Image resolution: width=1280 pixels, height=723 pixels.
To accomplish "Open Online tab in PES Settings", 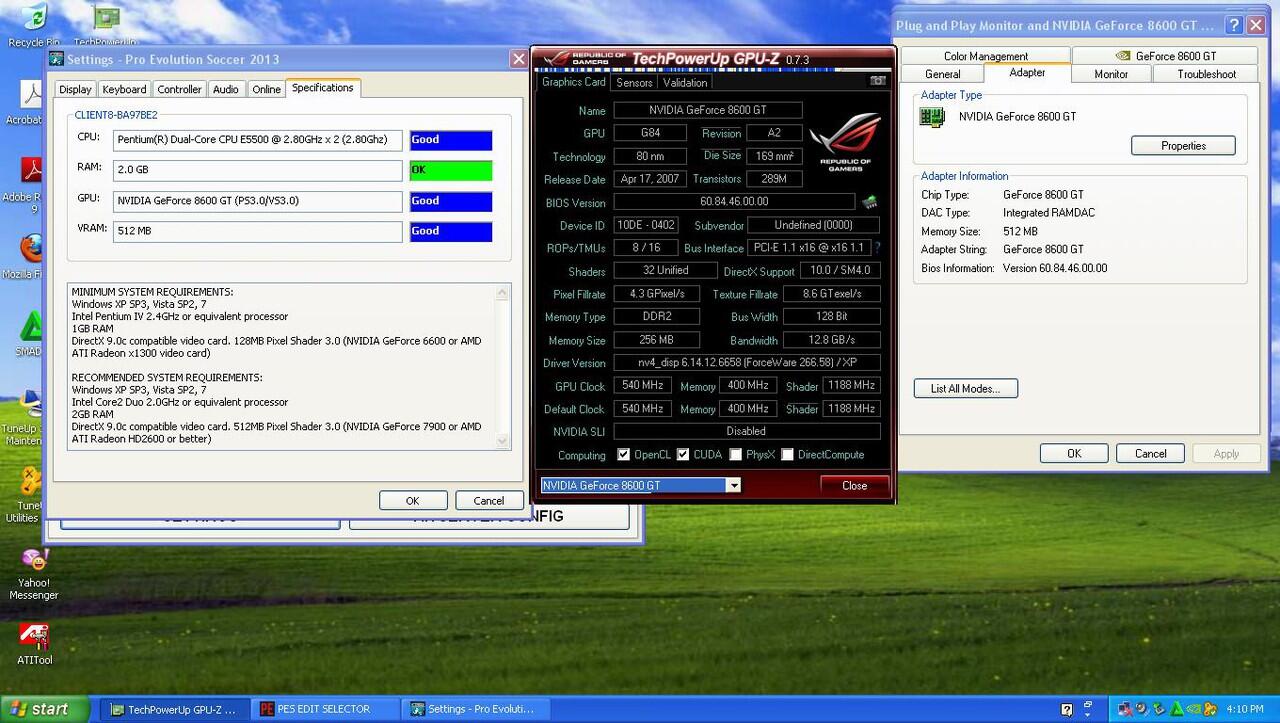I will pos(266,90).
